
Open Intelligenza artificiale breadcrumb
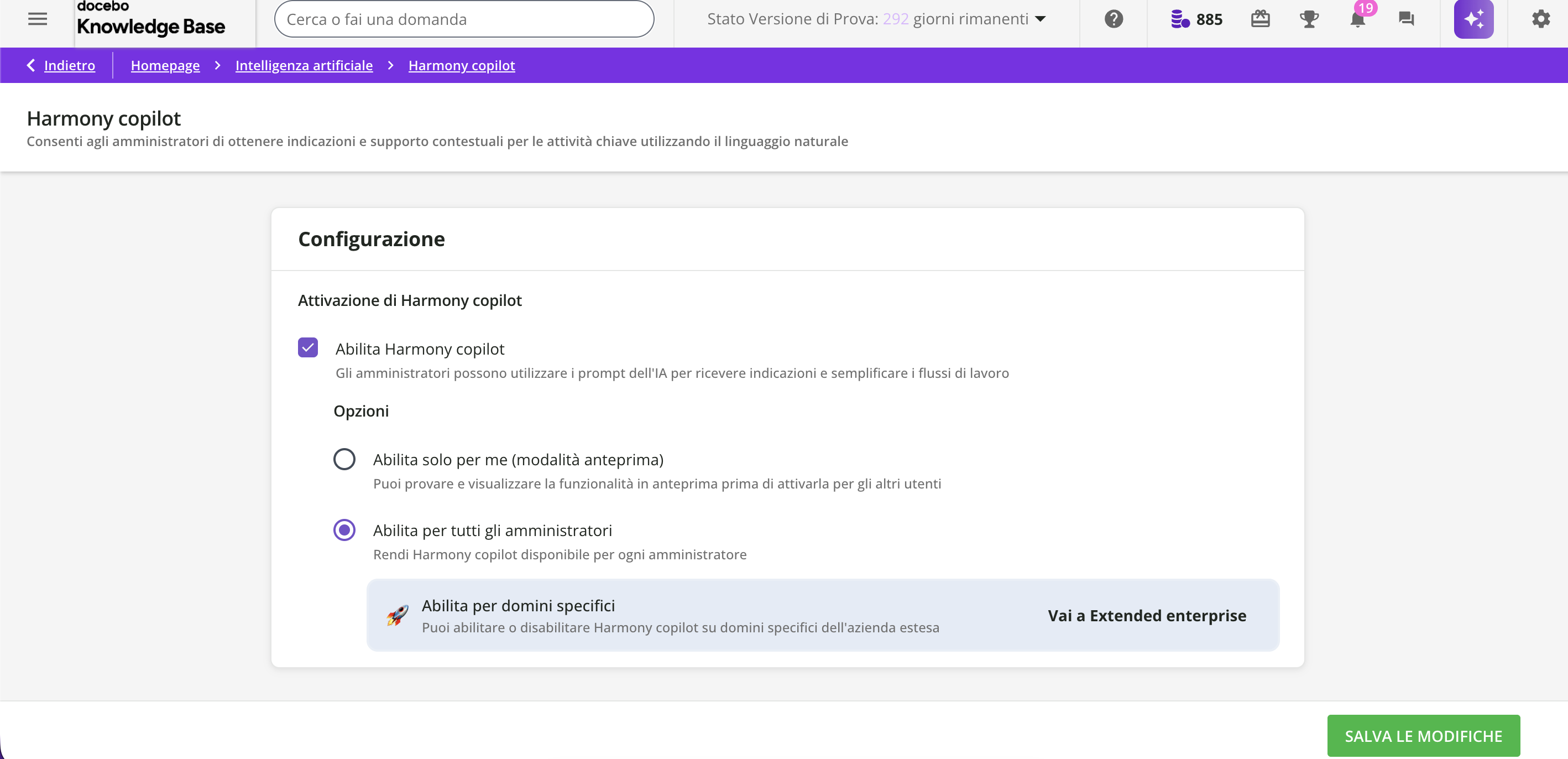(x=304, y=65)
